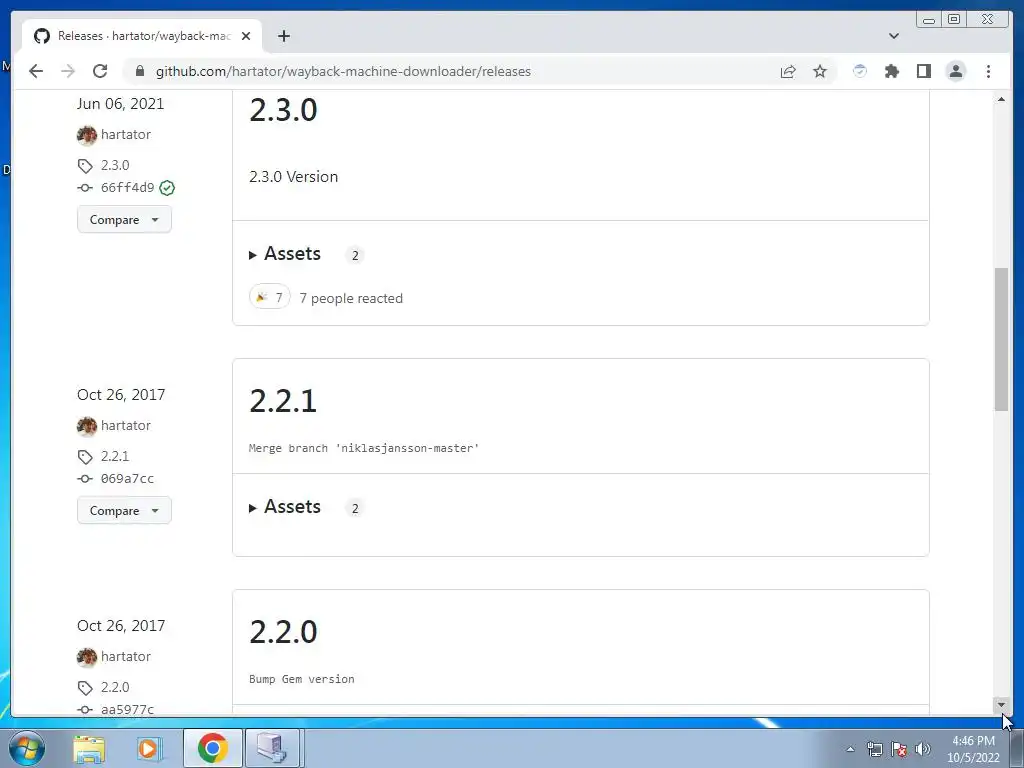
Task: Expand Assets for release 2.3.0
Action: click(285, 253)
